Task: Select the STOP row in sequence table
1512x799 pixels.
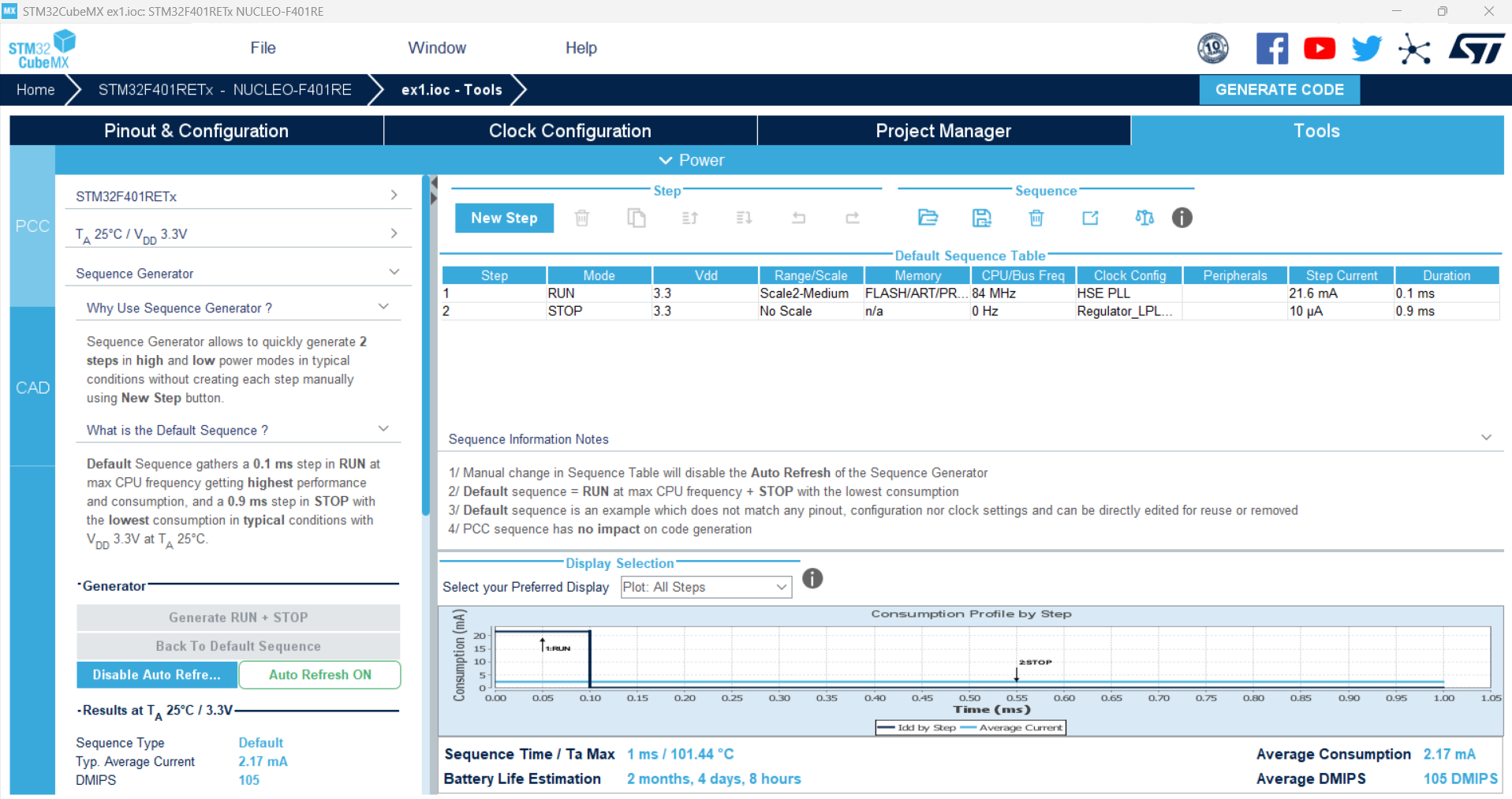Action: [x=970, y=311]
